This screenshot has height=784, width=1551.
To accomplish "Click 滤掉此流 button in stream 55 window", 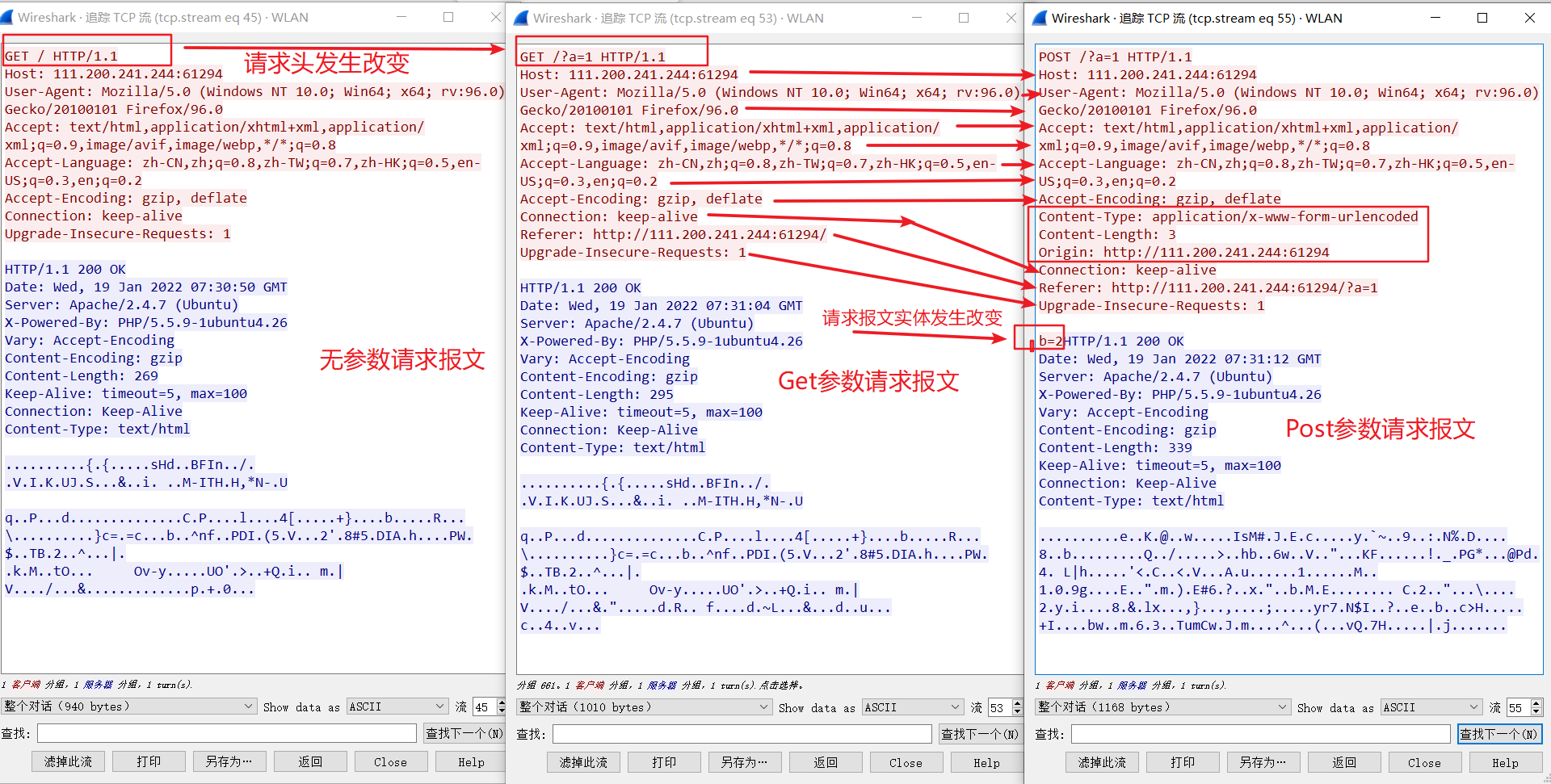I will pos(1102,762).
